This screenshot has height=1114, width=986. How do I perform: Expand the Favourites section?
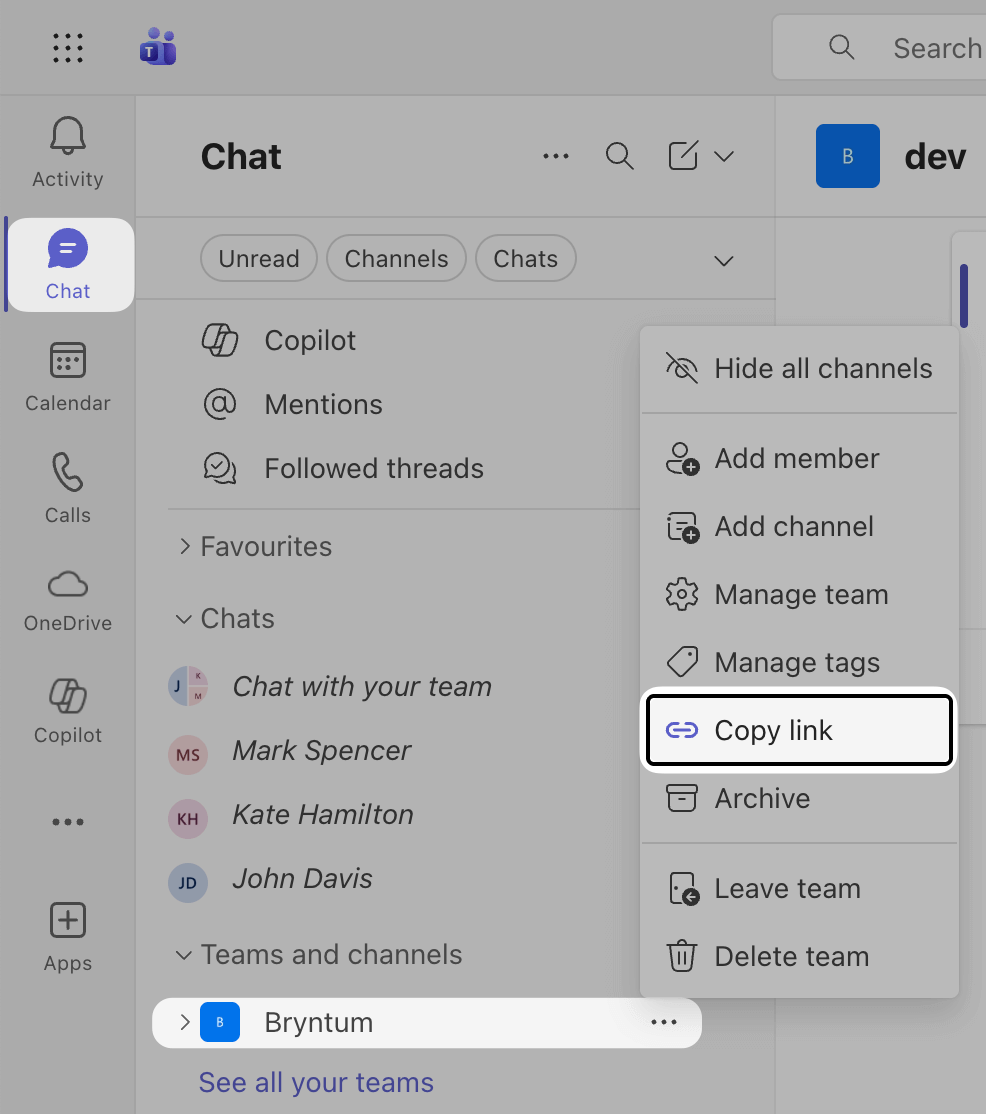pos(184,546)
